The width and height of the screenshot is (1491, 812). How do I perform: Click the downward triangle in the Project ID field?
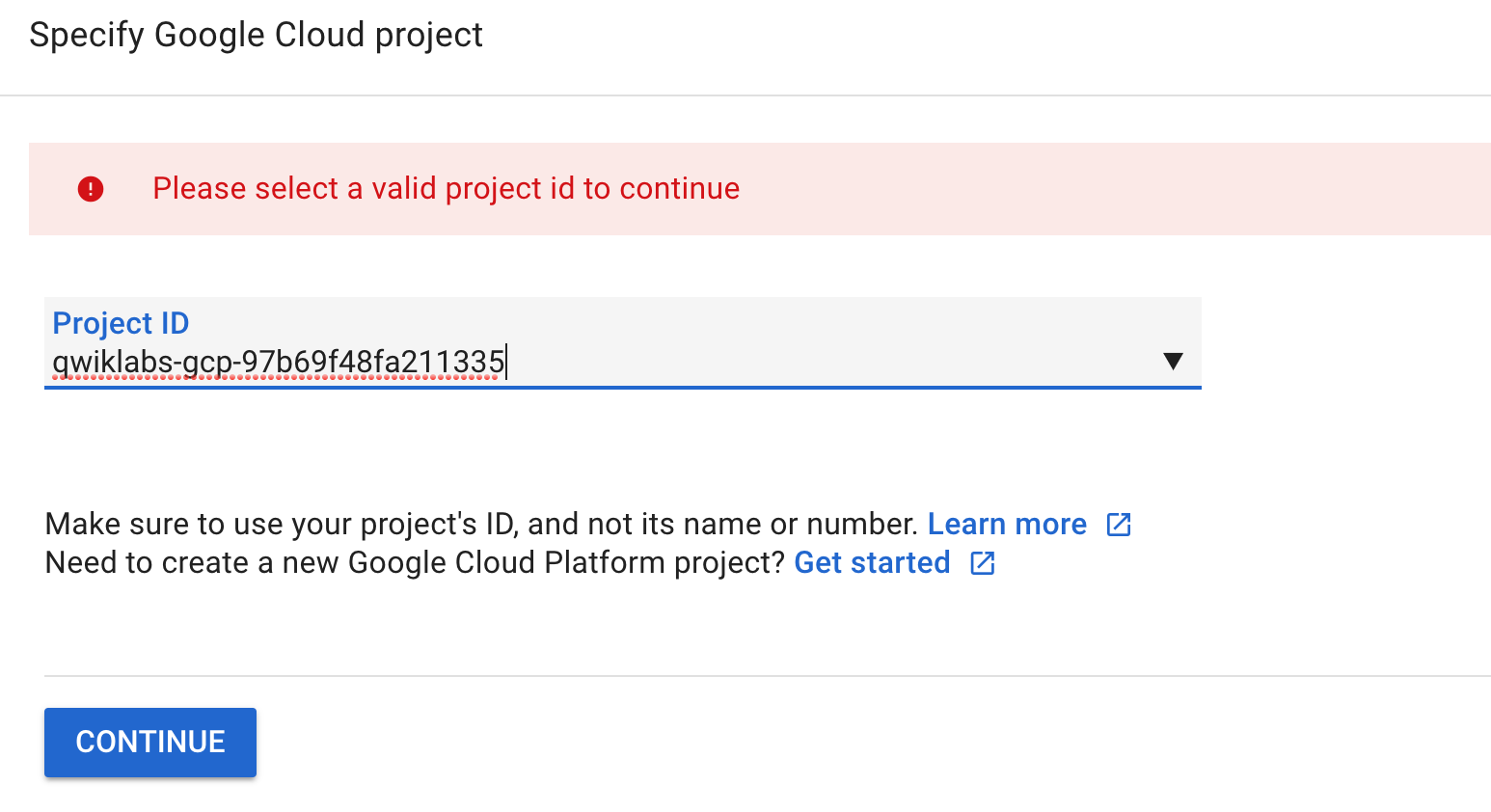[1173, 362]
